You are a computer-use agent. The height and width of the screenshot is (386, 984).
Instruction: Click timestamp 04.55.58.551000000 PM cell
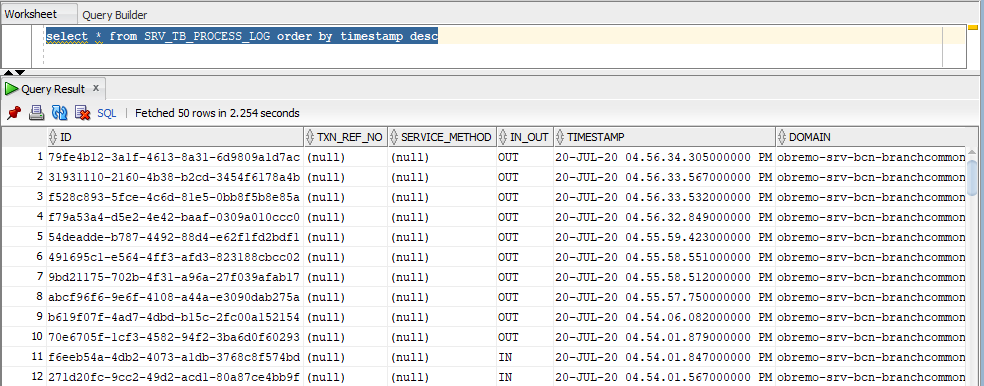[664, 257]
